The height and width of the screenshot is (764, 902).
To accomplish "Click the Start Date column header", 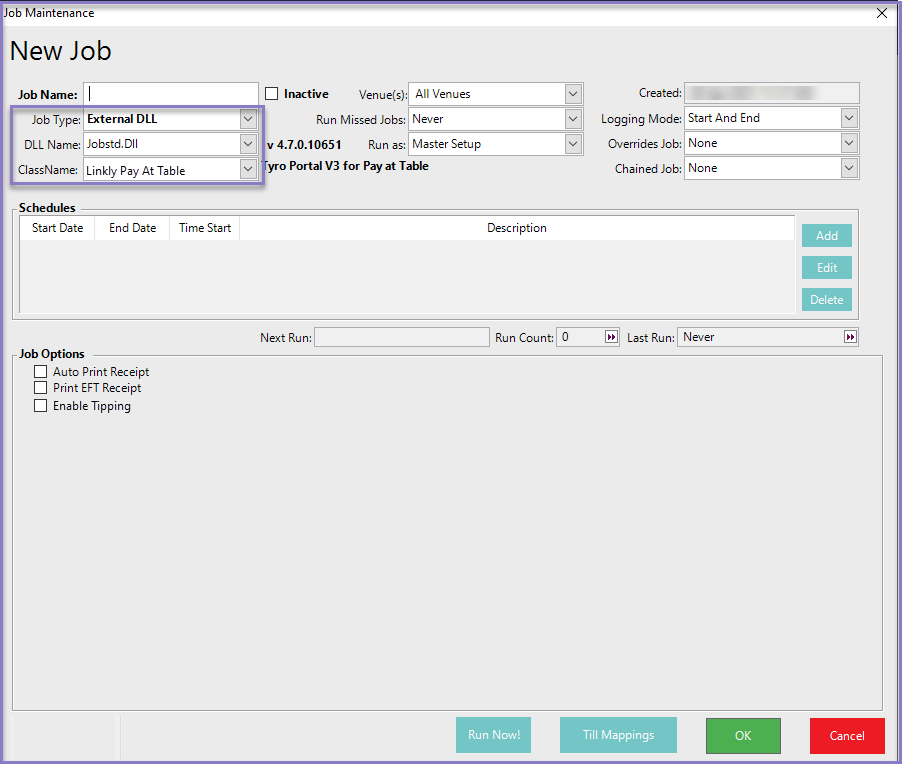I will click(x=58, y=228).
